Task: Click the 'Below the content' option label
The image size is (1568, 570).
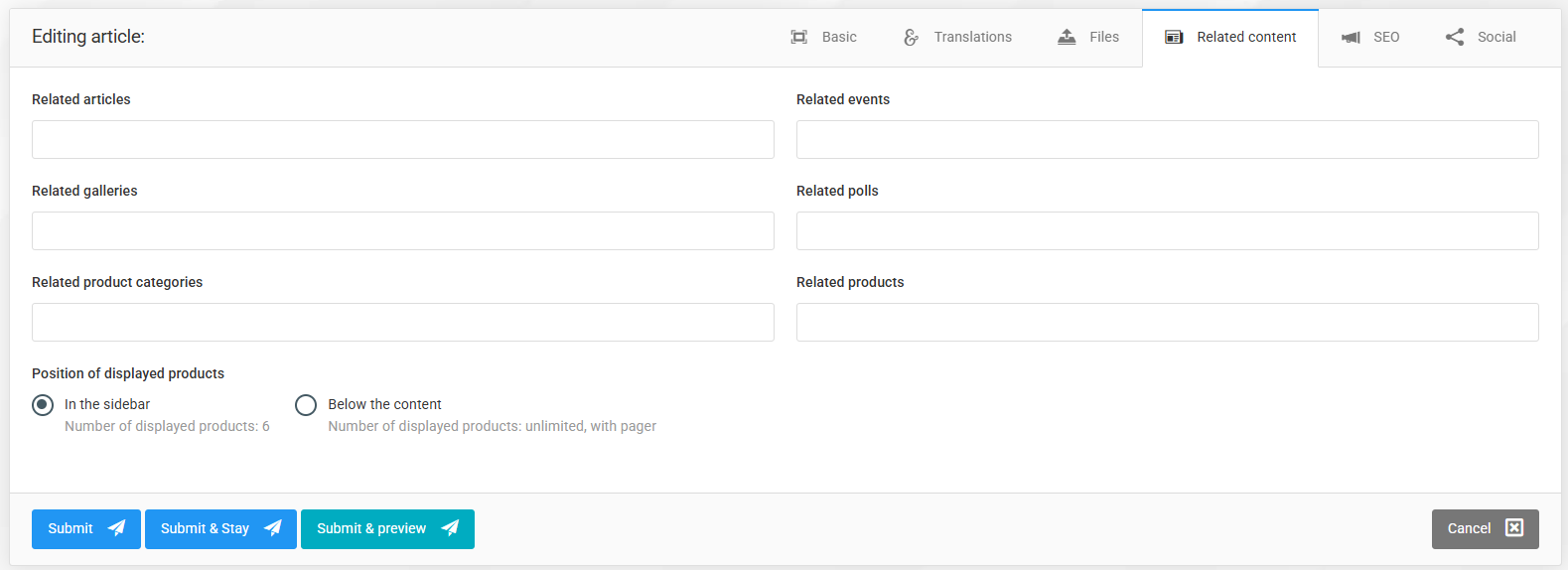Action: pyautogui.click(x=384, y=404)
